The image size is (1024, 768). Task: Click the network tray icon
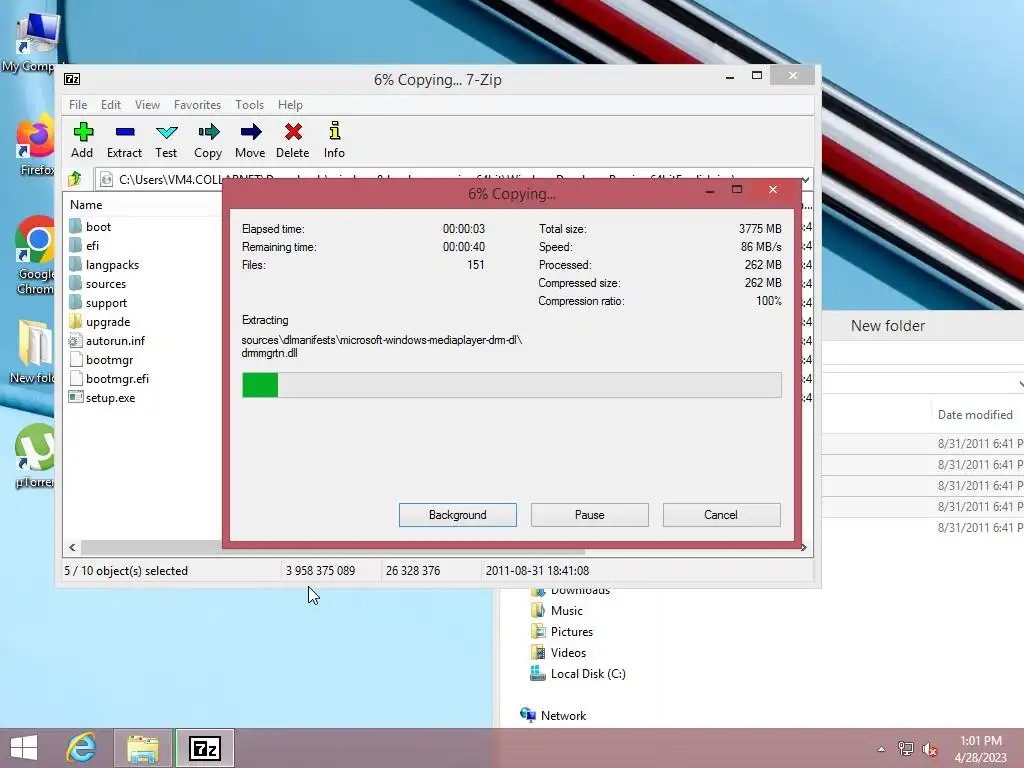point(905,749)
